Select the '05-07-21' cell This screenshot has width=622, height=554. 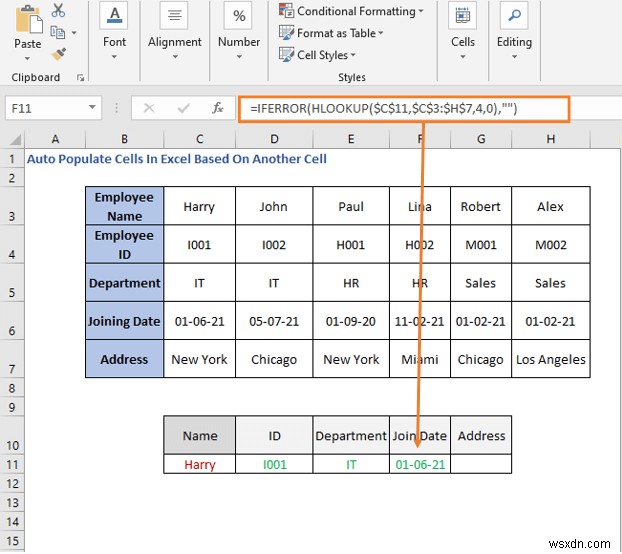[x=274, y=321]
